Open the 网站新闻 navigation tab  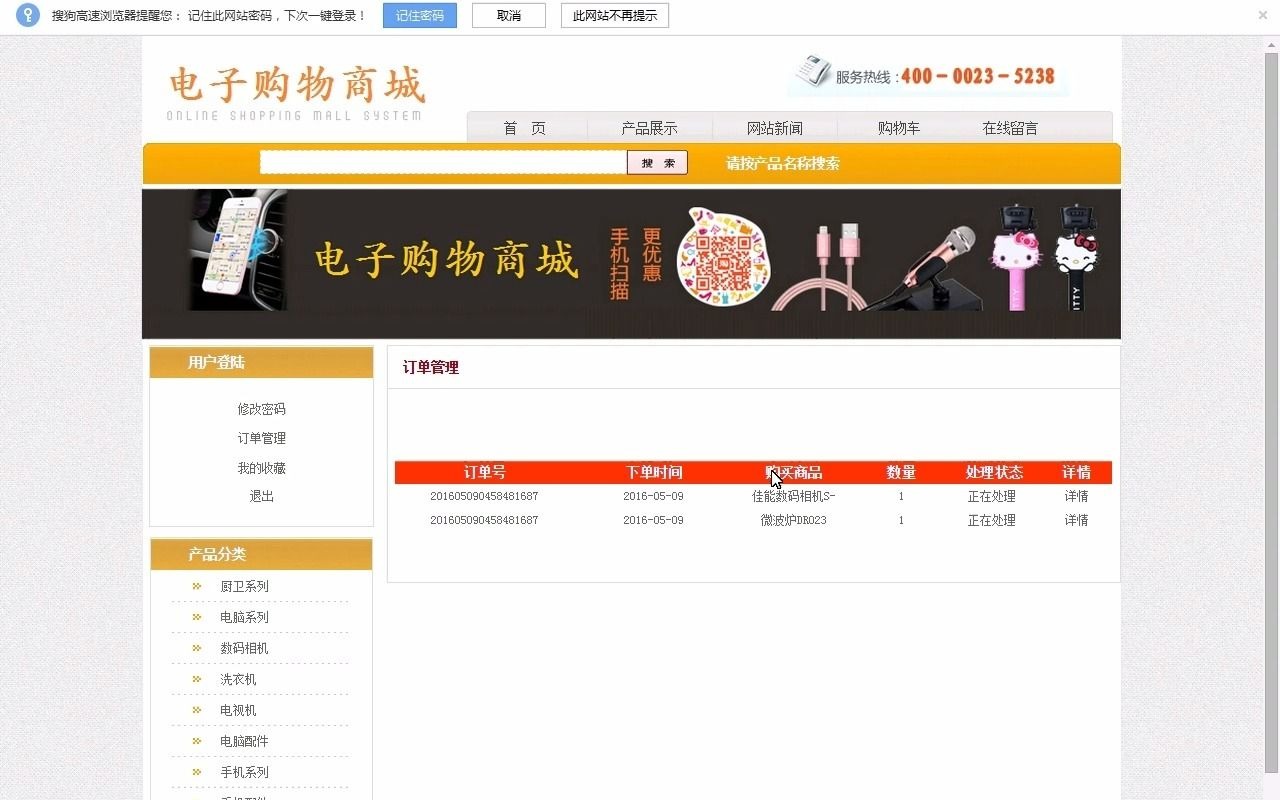[x=774, y=128]
